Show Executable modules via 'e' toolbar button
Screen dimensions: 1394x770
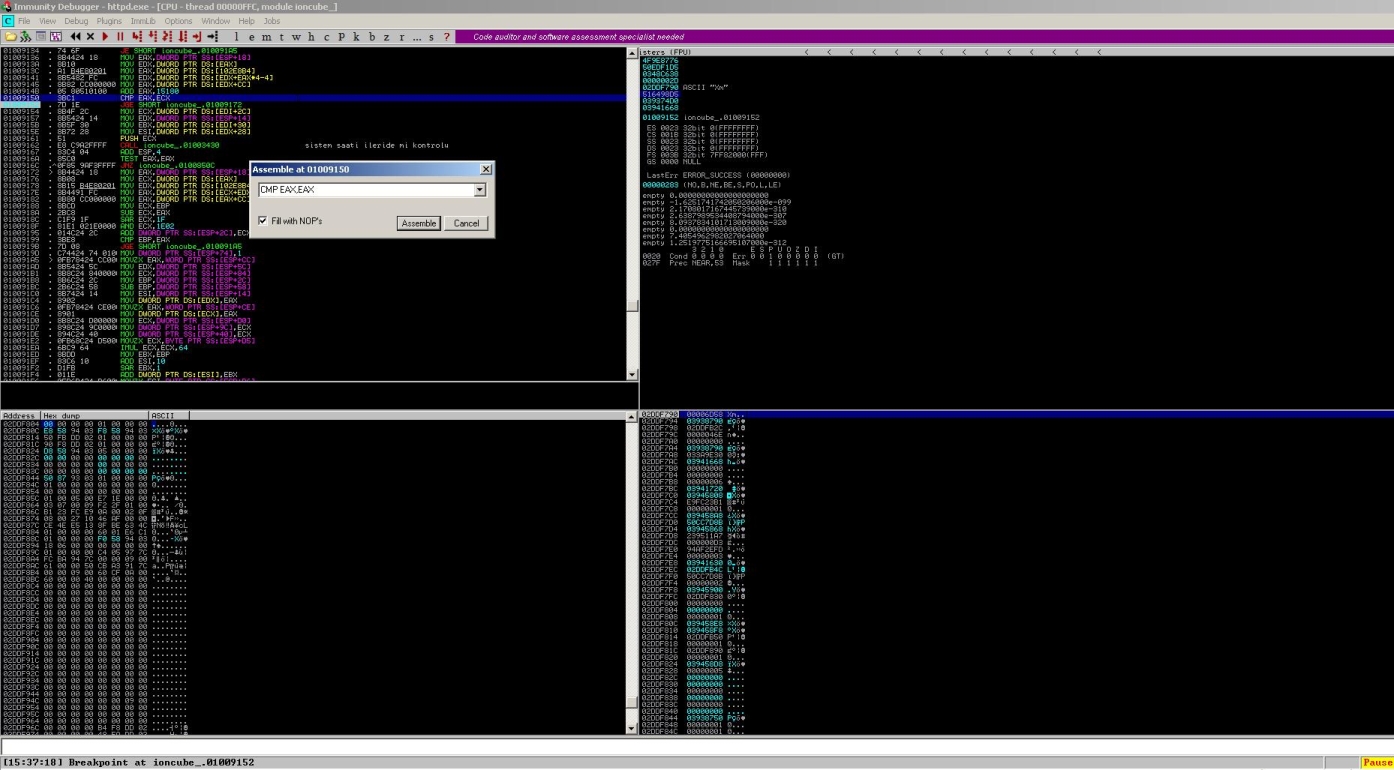point(251,36)
